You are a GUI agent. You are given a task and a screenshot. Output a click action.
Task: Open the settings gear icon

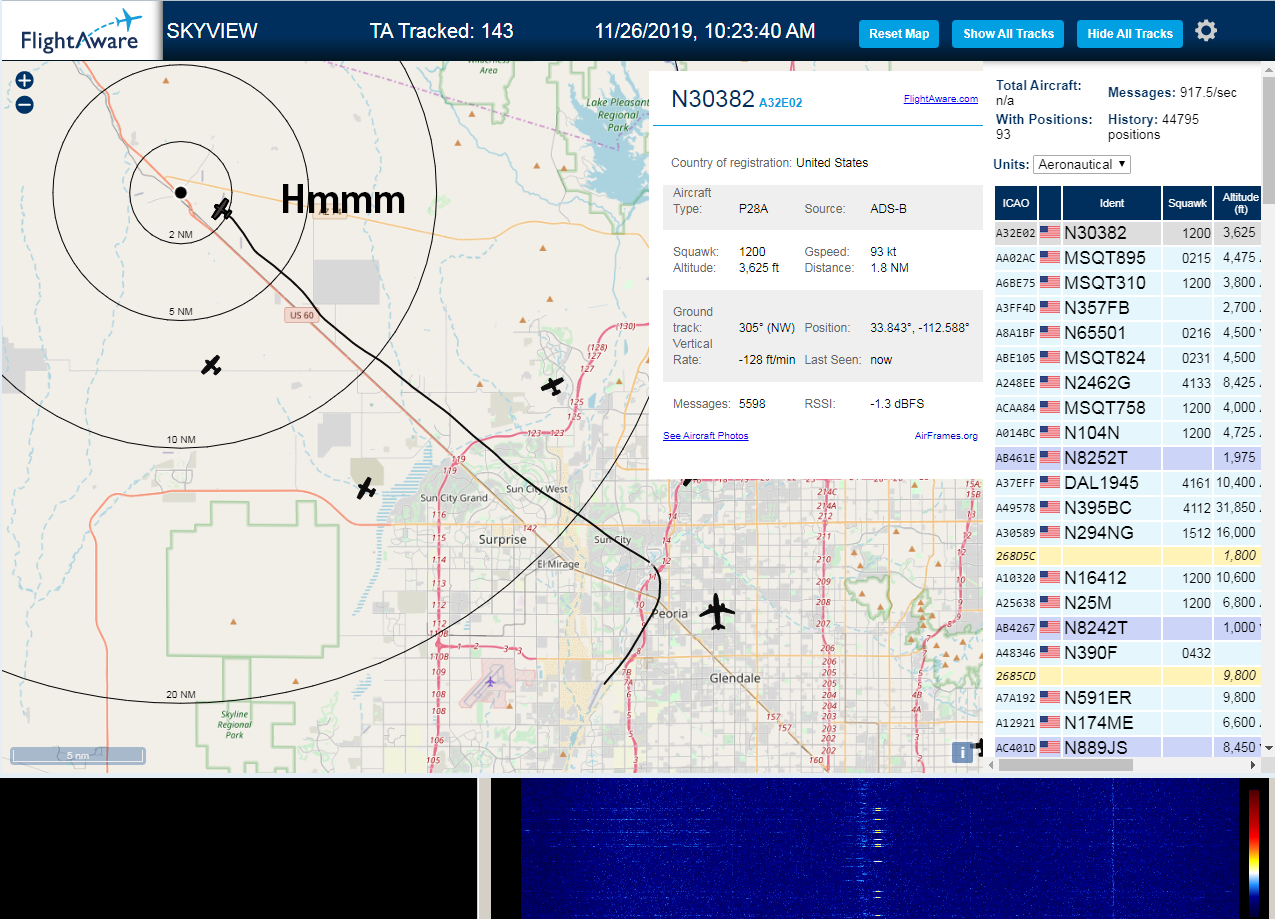1206,31
